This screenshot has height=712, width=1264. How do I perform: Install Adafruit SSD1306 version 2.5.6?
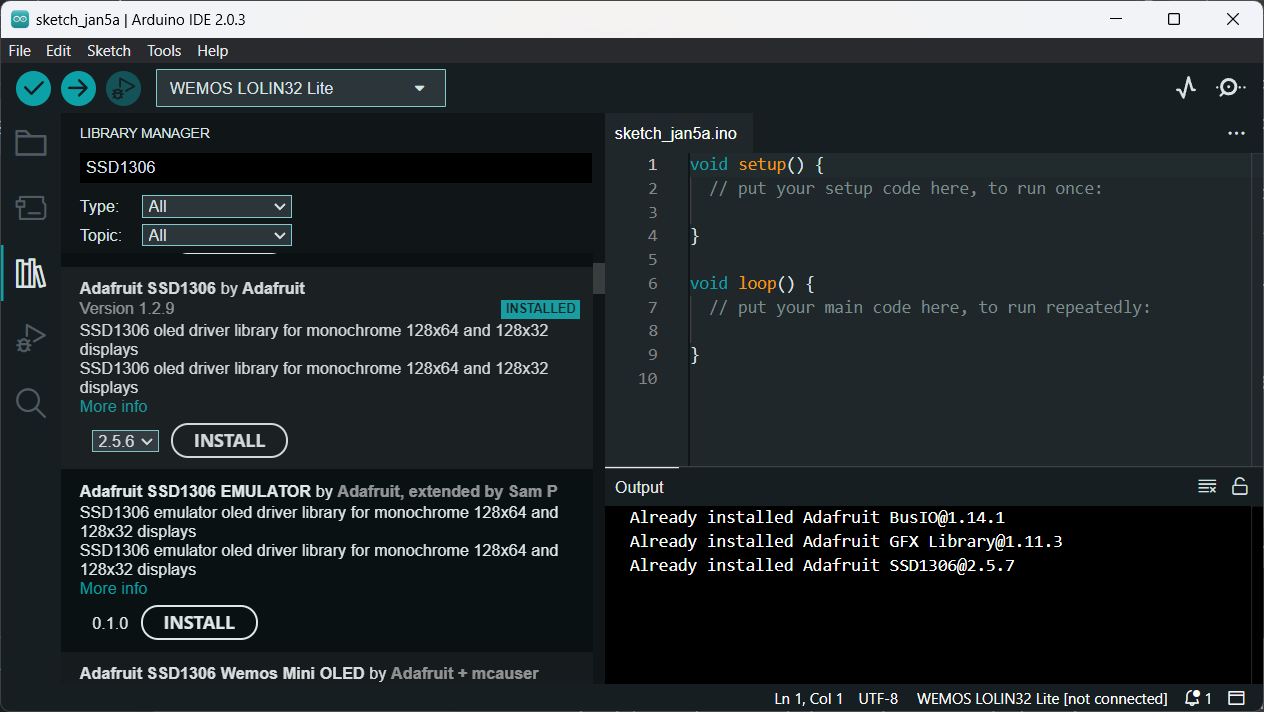click(229, 441)
